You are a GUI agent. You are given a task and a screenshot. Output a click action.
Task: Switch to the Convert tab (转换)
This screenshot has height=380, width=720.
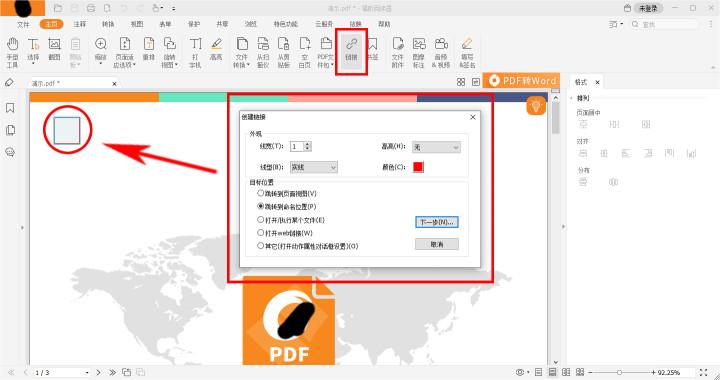pyautogui.click(x=108, y=24)
